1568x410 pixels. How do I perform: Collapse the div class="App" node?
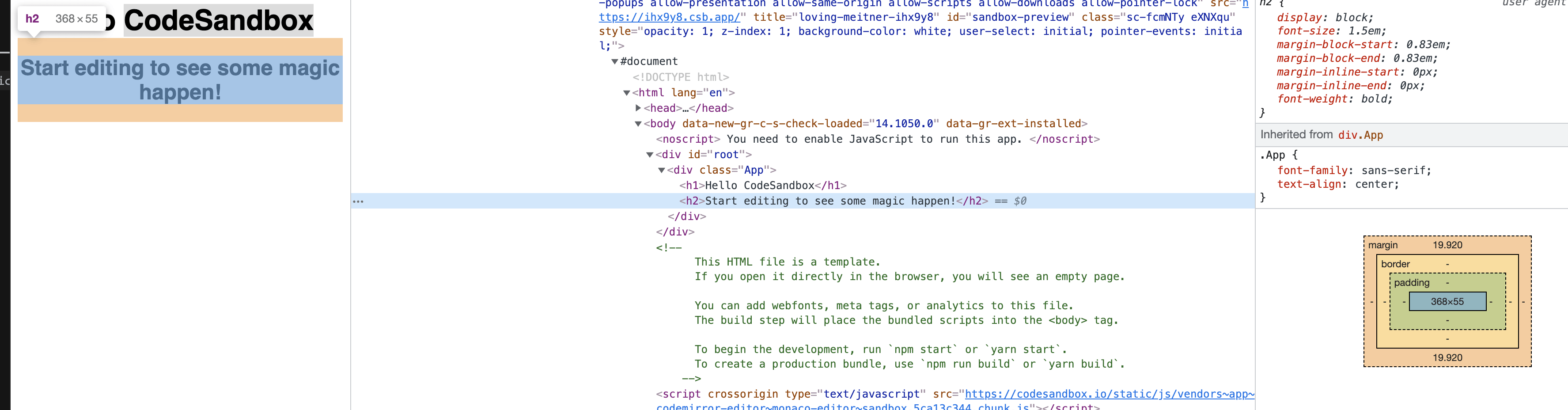662,170
